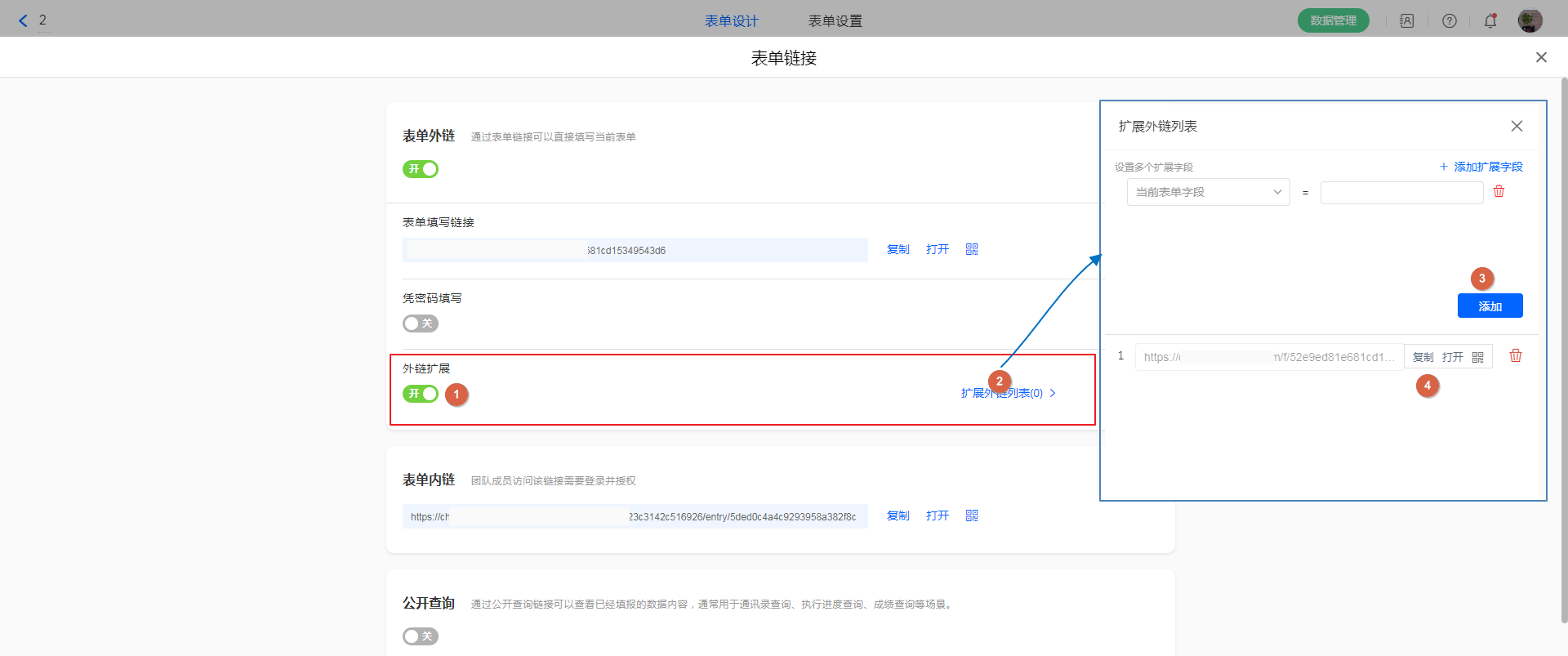The image size is (1568, 656).
Task: Switch to the 表单设计 tab
Action: tap(731, 21)
